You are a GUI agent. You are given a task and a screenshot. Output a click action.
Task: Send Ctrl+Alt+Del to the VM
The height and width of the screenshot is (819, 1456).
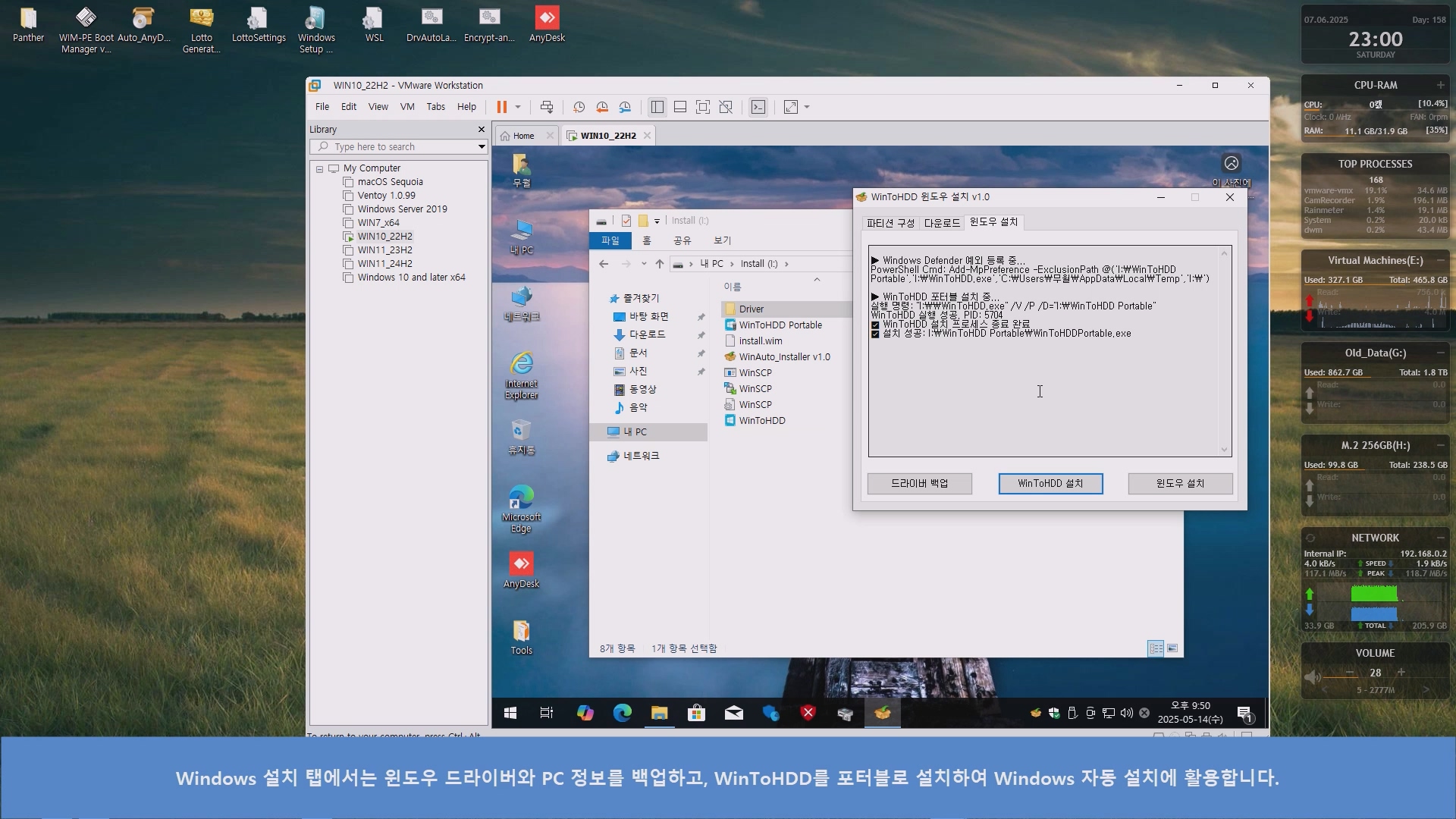[x=547, y=107]
